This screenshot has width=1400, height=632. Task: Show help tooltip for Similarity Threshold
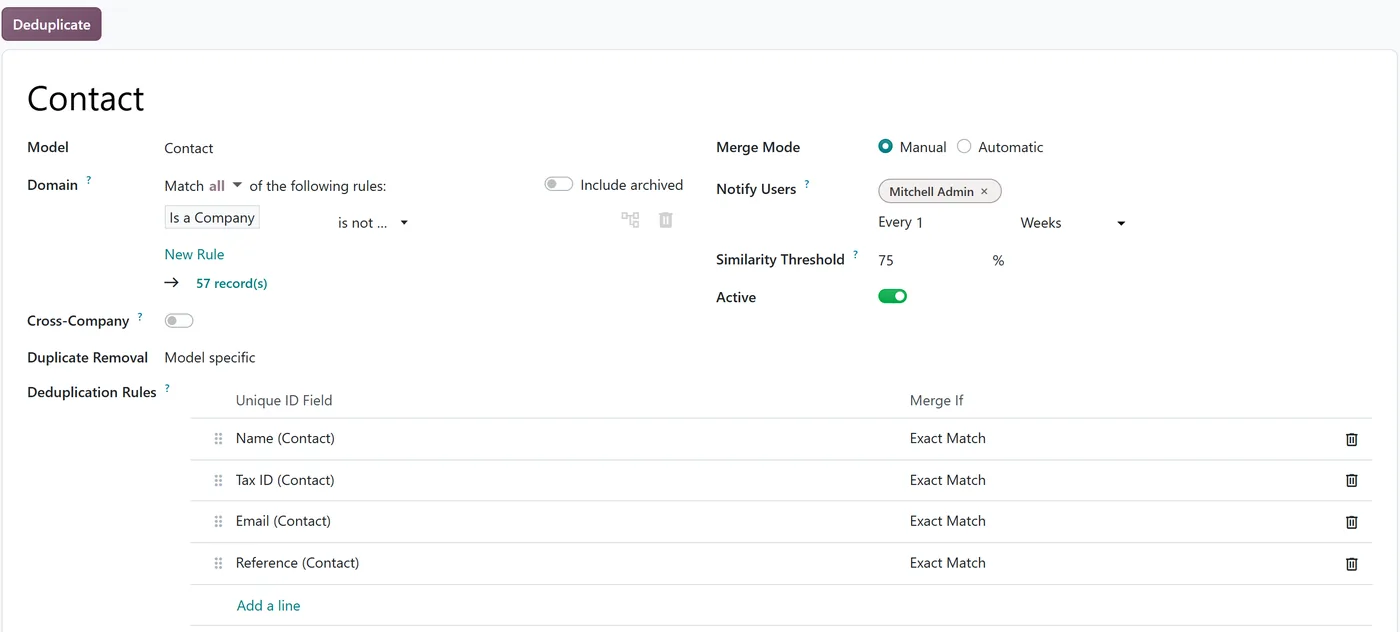855,256
